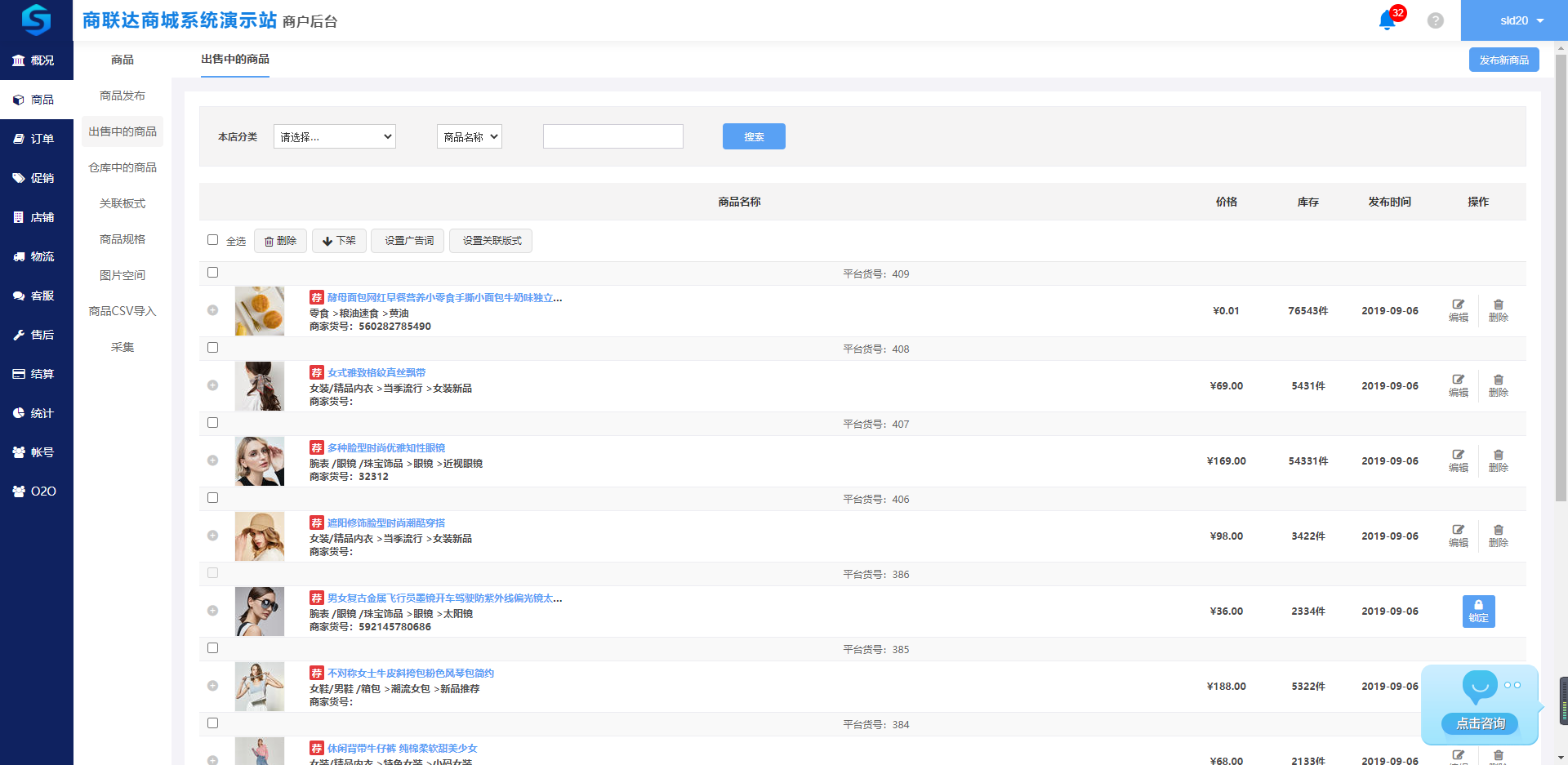Viewport: 1568px width, 765px height.
Task: Select the checkbox for platform item 406
Action: pos(213,498)
